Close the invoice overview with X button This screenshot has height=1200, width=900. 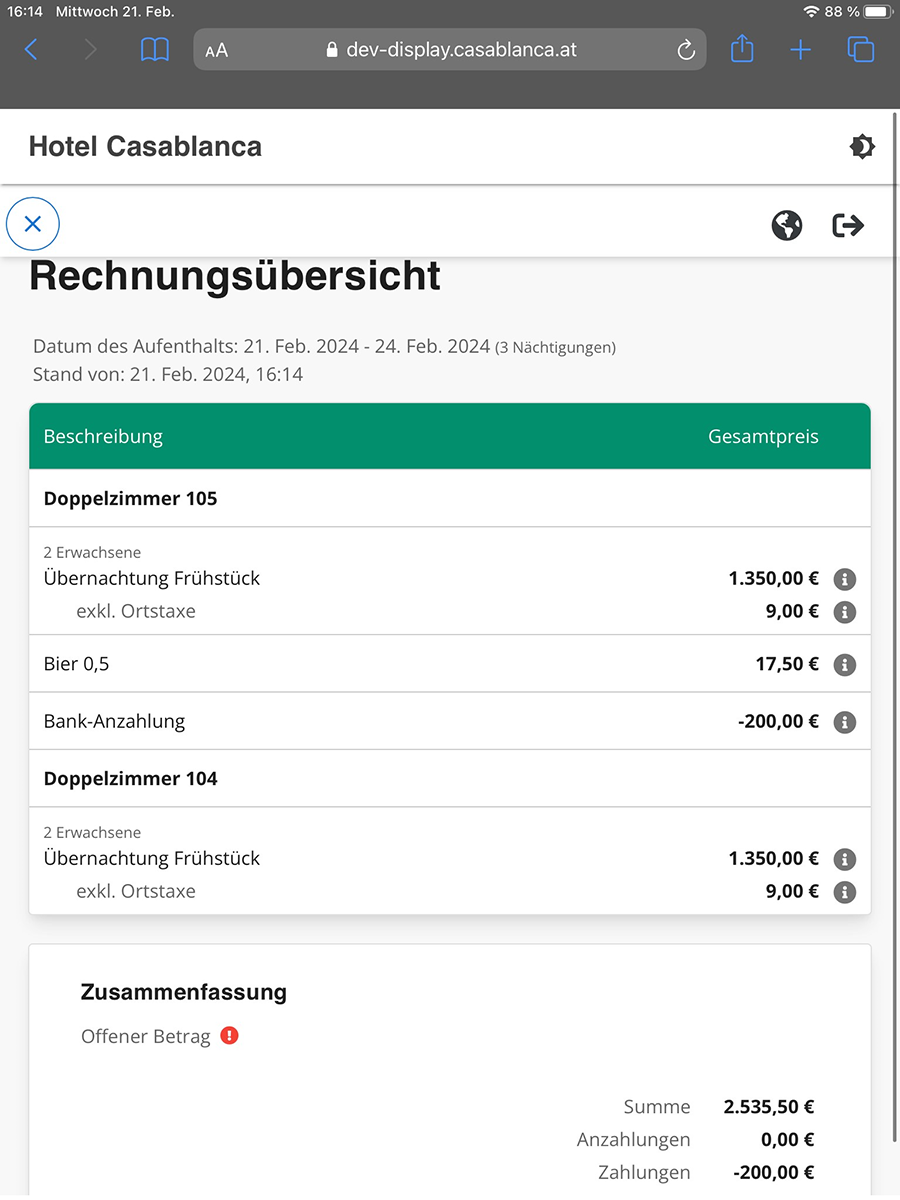(33, 224)
